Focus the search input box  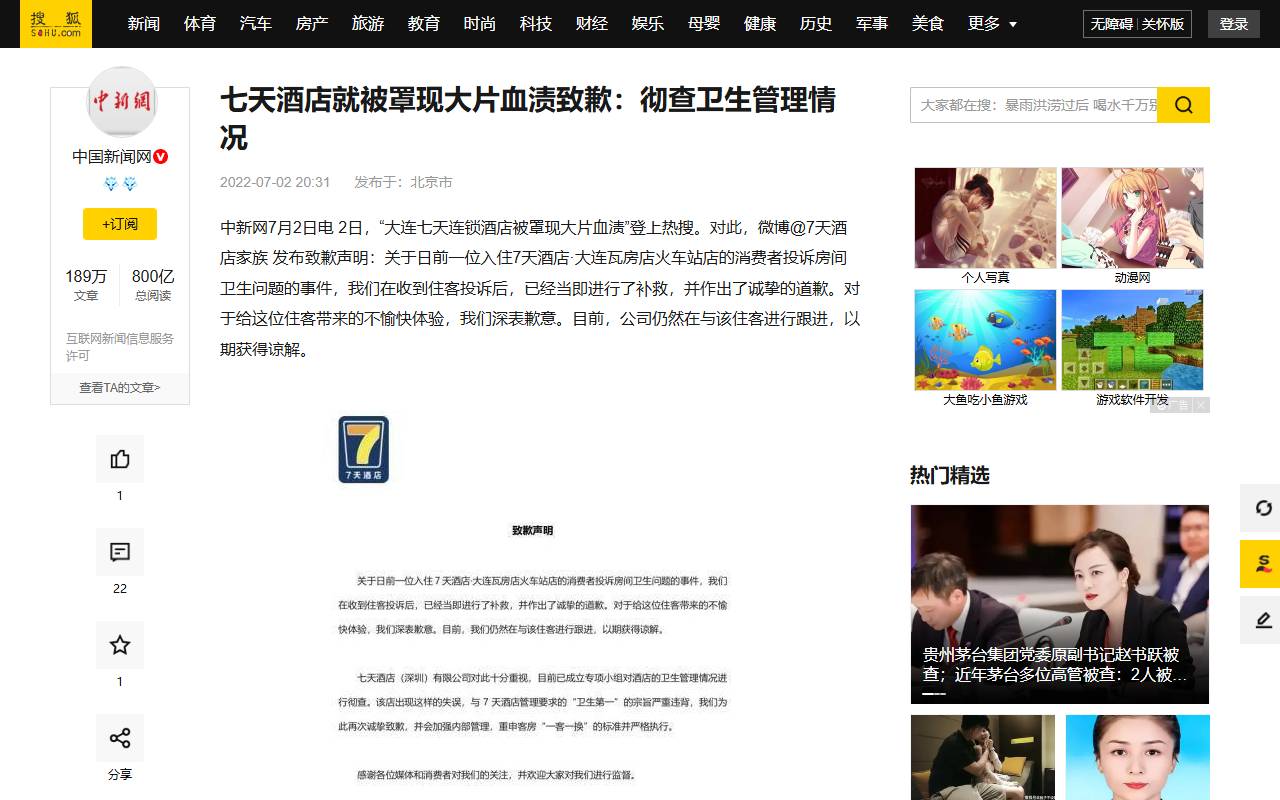(x=1034, y=105)
